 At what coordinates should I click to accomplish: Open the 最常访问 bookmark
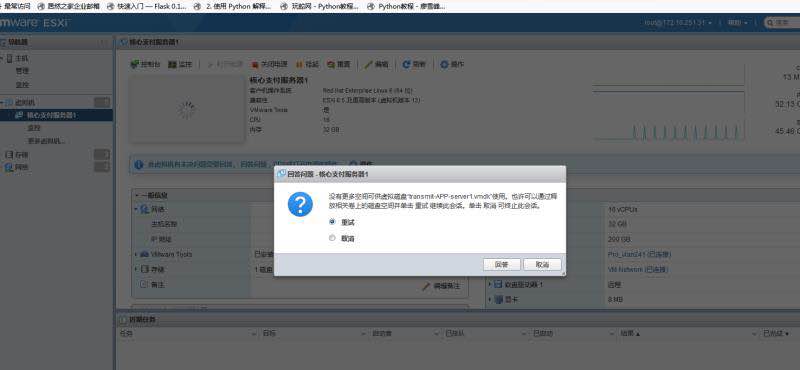[x=15, y=7]
